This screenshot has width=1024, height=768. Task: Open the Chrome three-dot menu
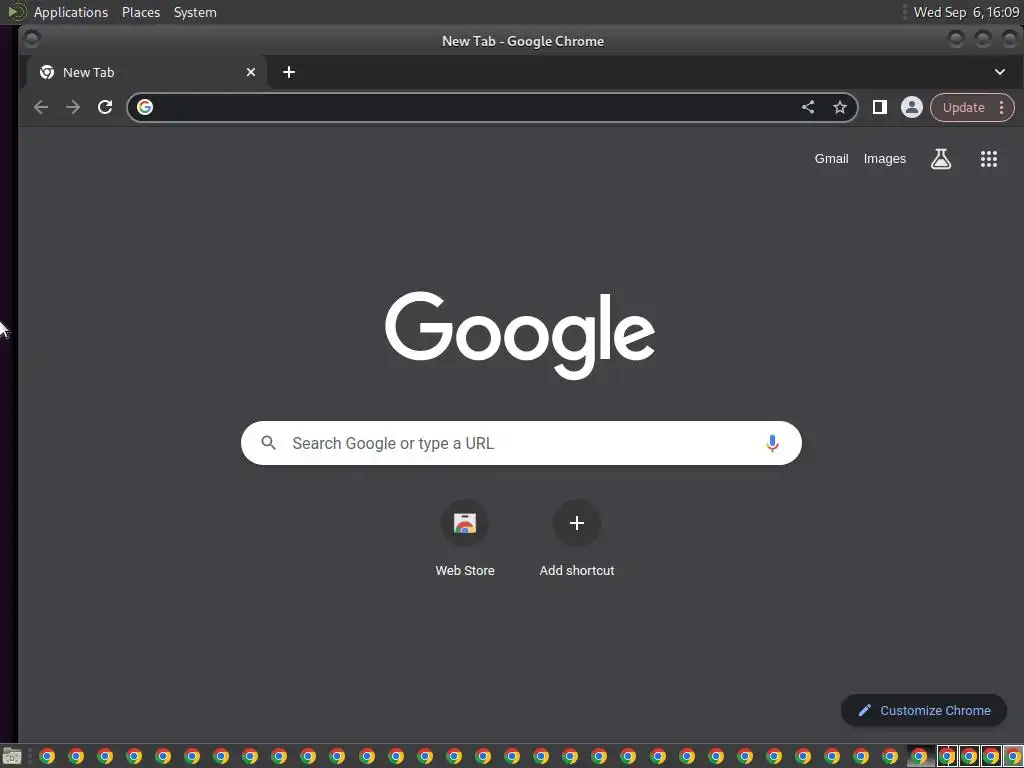coord(1001,108)
